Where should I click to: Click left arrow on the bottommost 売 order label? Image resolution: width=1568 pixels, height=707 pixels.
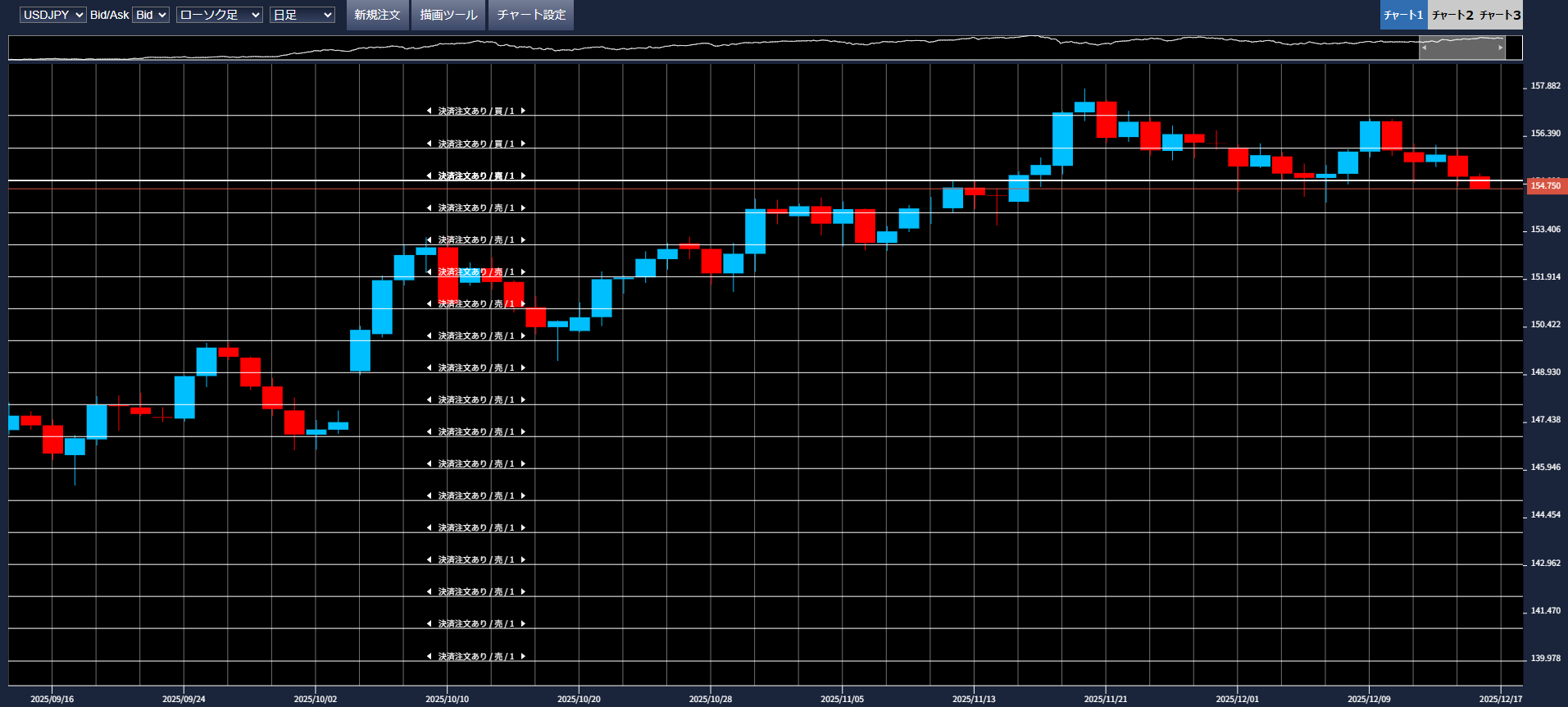tap(429, 656)
